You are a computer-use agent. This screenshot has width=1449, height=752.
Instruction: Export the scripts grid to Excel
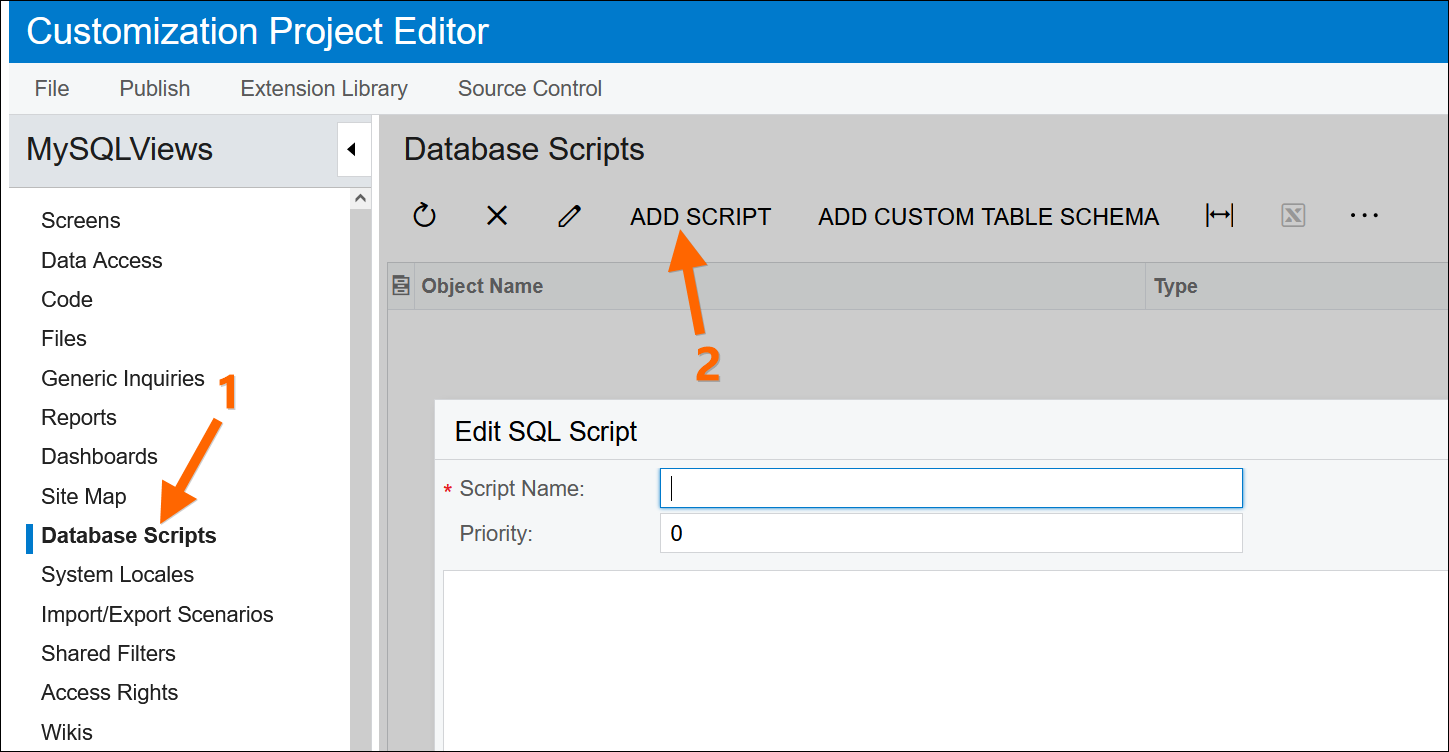[x=1292, y=215]
